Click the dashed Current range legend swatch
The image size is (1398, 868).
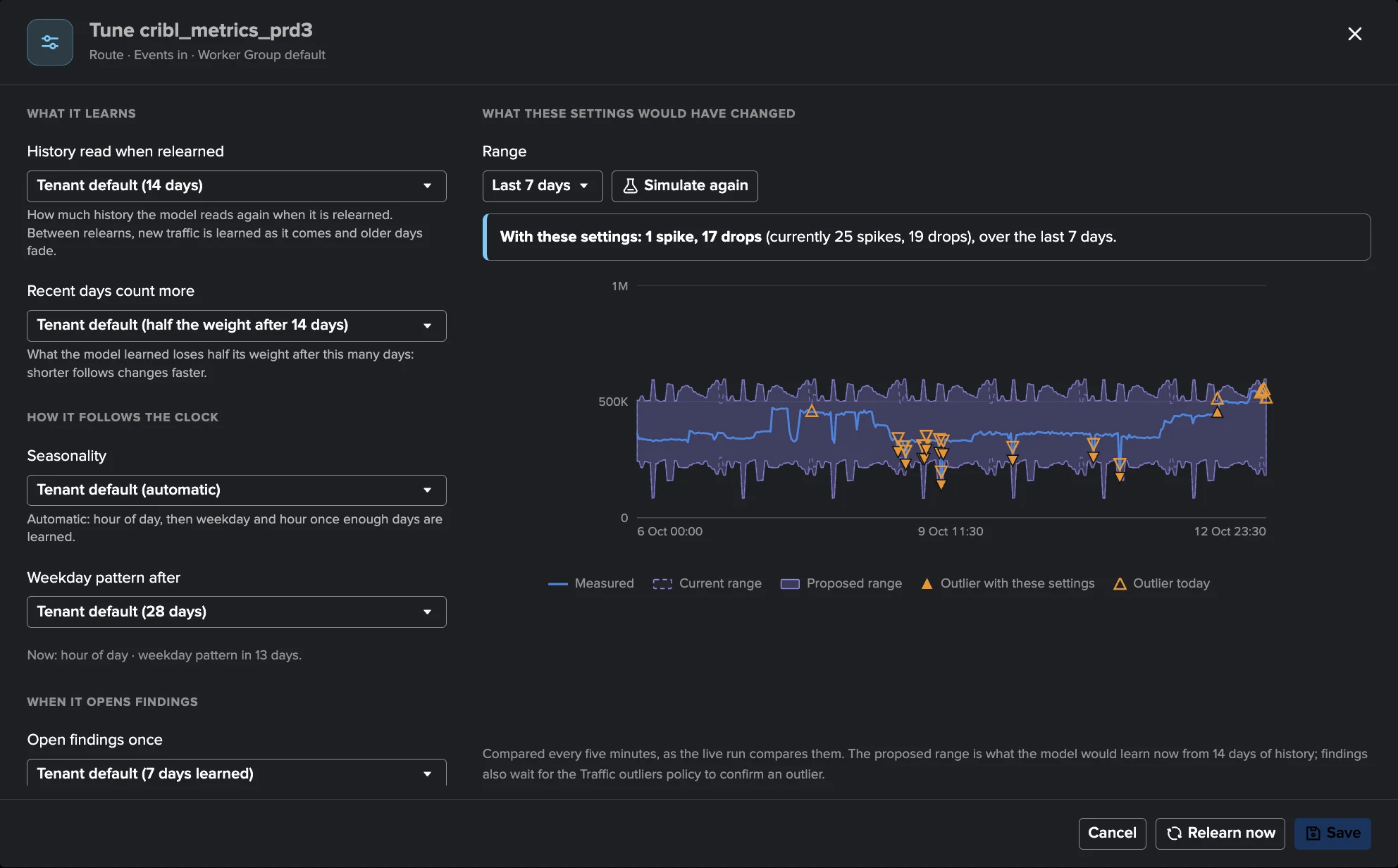pyautogui.click(x=662, y=584)
